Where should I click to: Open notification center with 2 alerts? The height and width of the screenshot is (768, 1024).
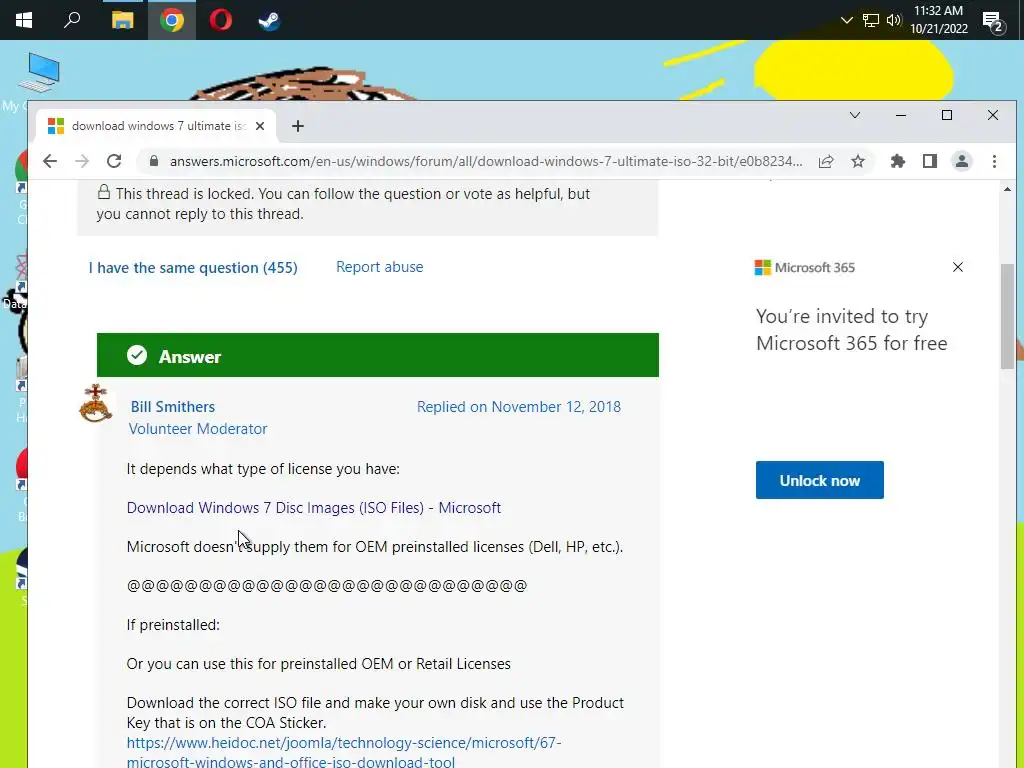(x=993, y=22)
